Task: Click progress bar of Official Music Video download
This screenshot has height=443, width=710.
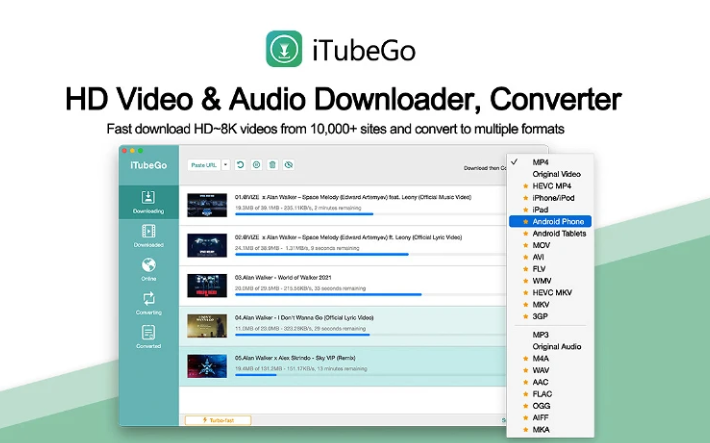Action: 370,214
